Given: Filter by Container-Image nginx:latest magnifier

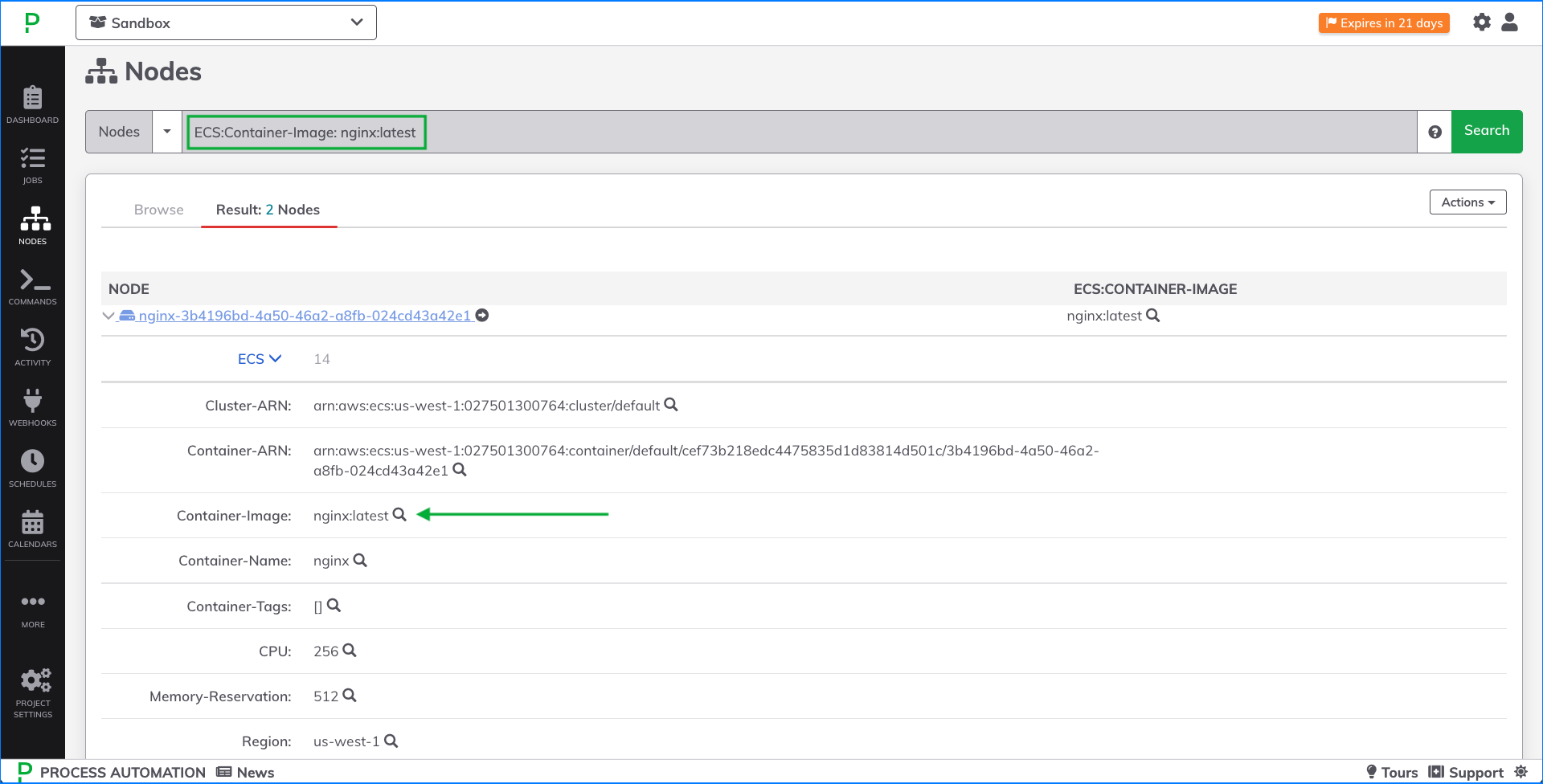Looking at the screenshot, I should 399,515.
